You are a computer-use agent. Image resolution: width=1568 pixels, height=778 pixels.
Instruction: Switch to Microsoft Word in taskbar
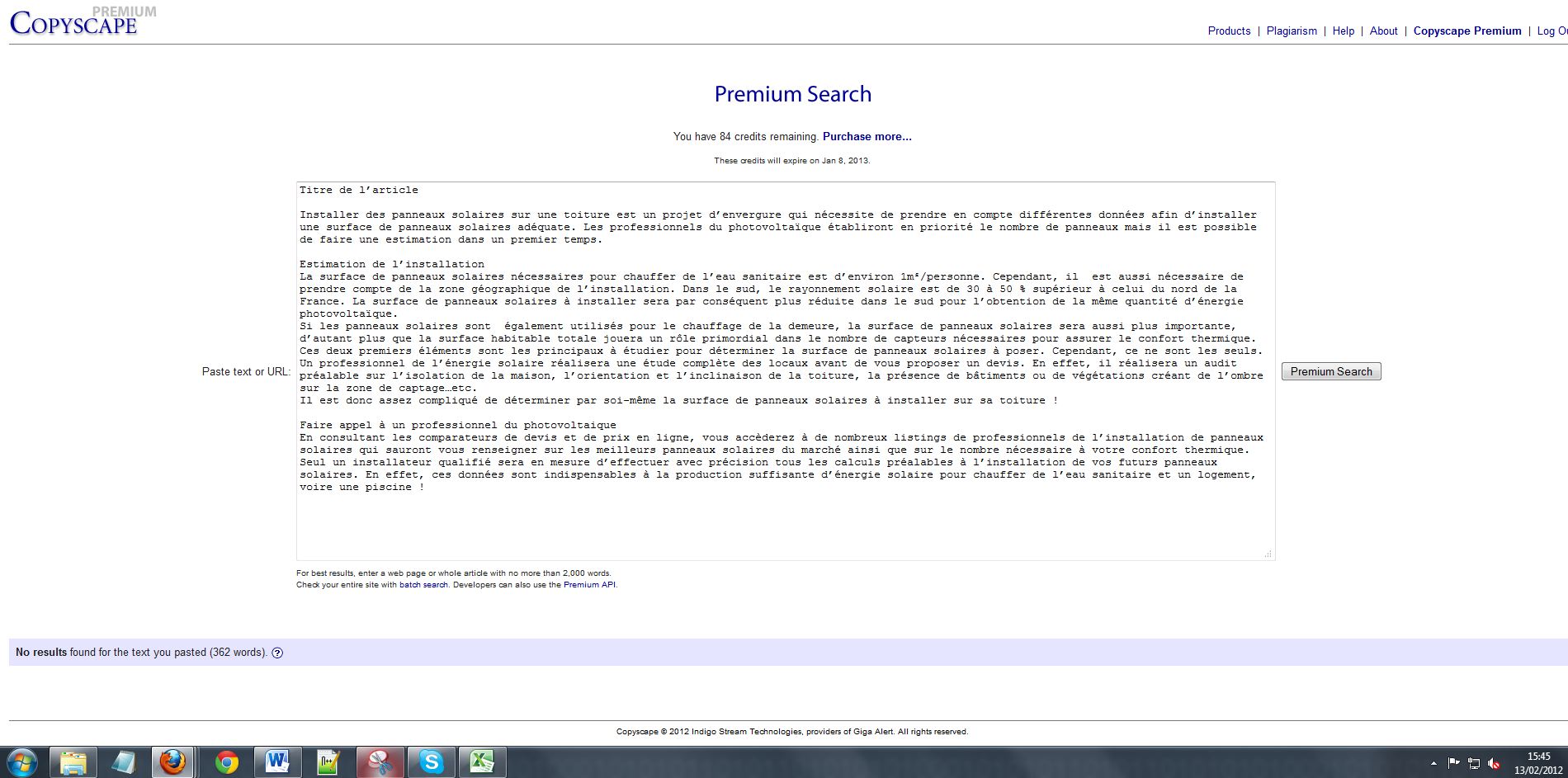276,762
